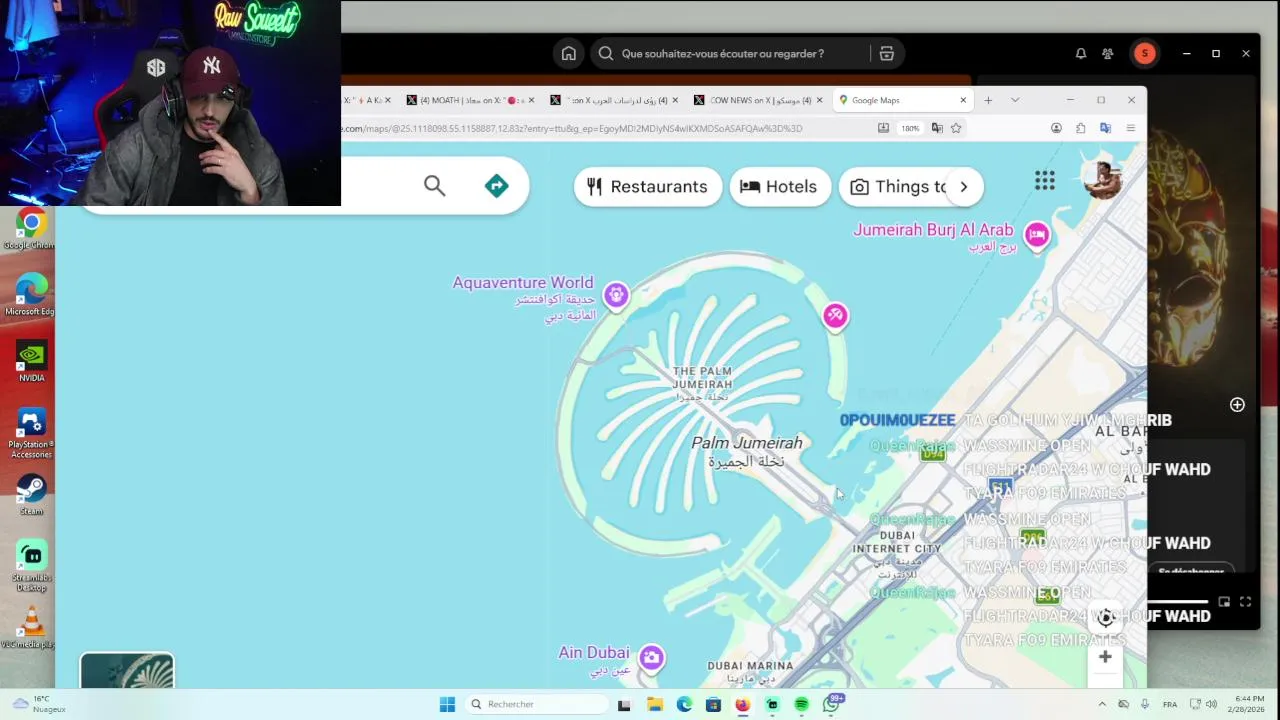Click the taskbar Rechercher search box
Viewport: 1280px width, 720px height.
(x=538, y=704)
